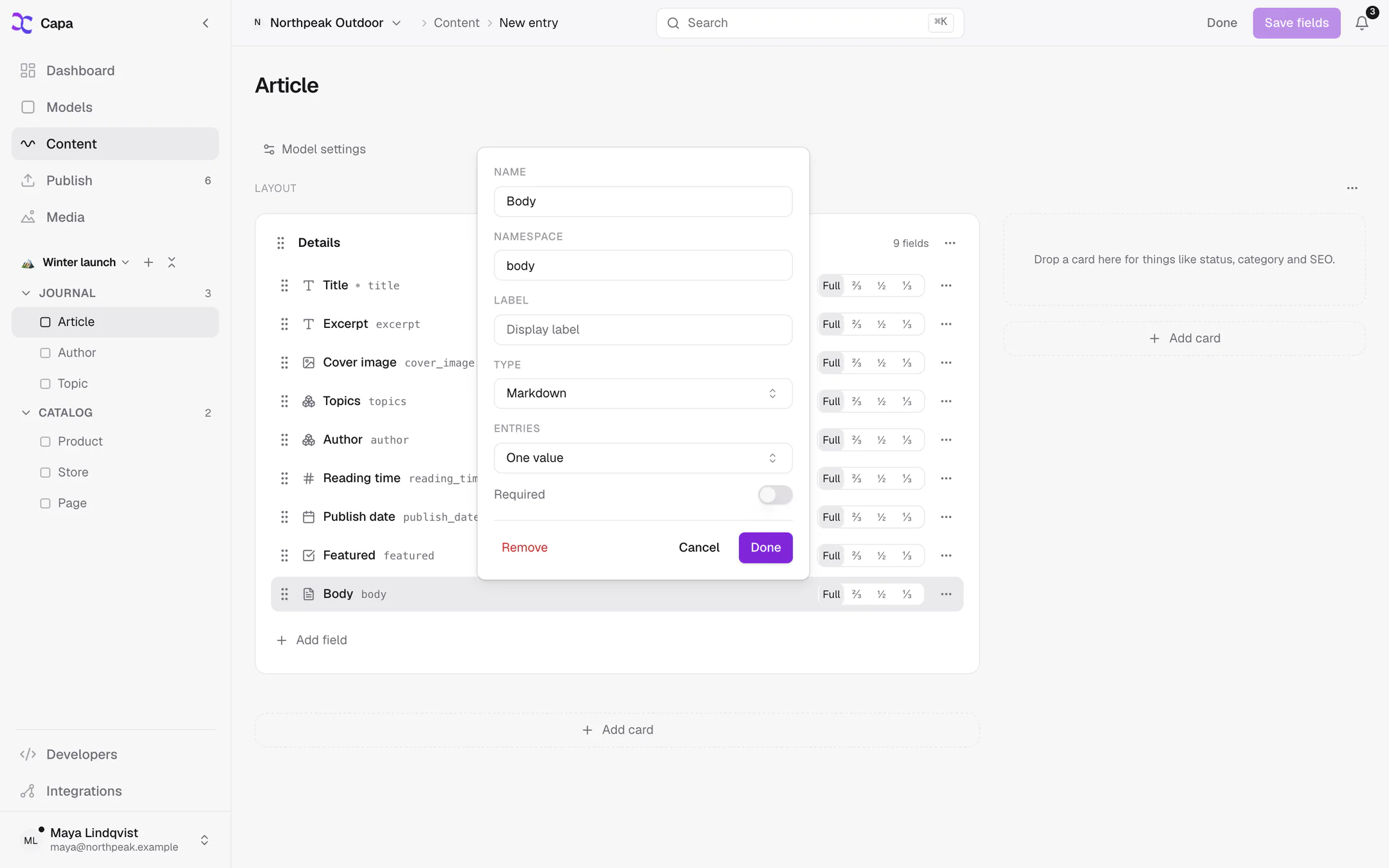Open the Details card options menu
1389x868 pixels.
tap(950, 243)
